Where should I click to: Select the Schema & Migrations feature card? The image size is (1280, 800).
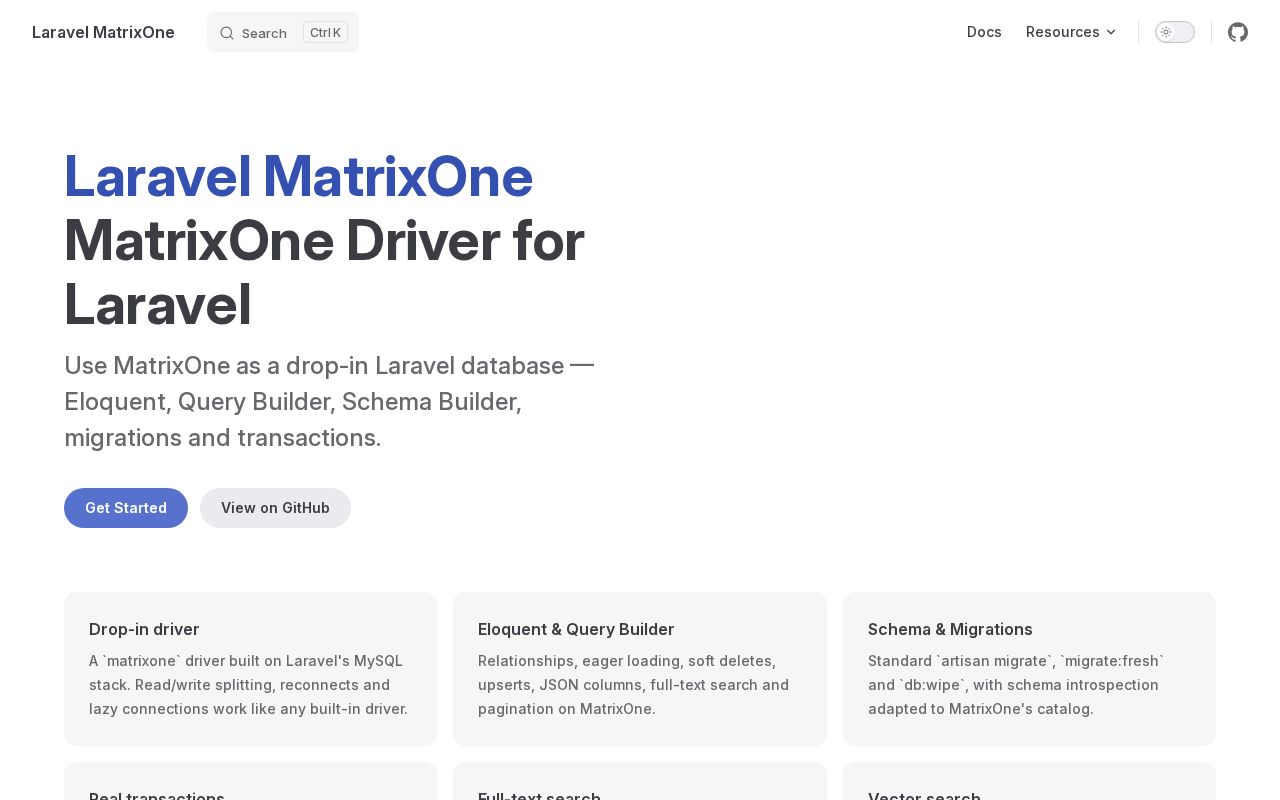[x=1029, y=669]
